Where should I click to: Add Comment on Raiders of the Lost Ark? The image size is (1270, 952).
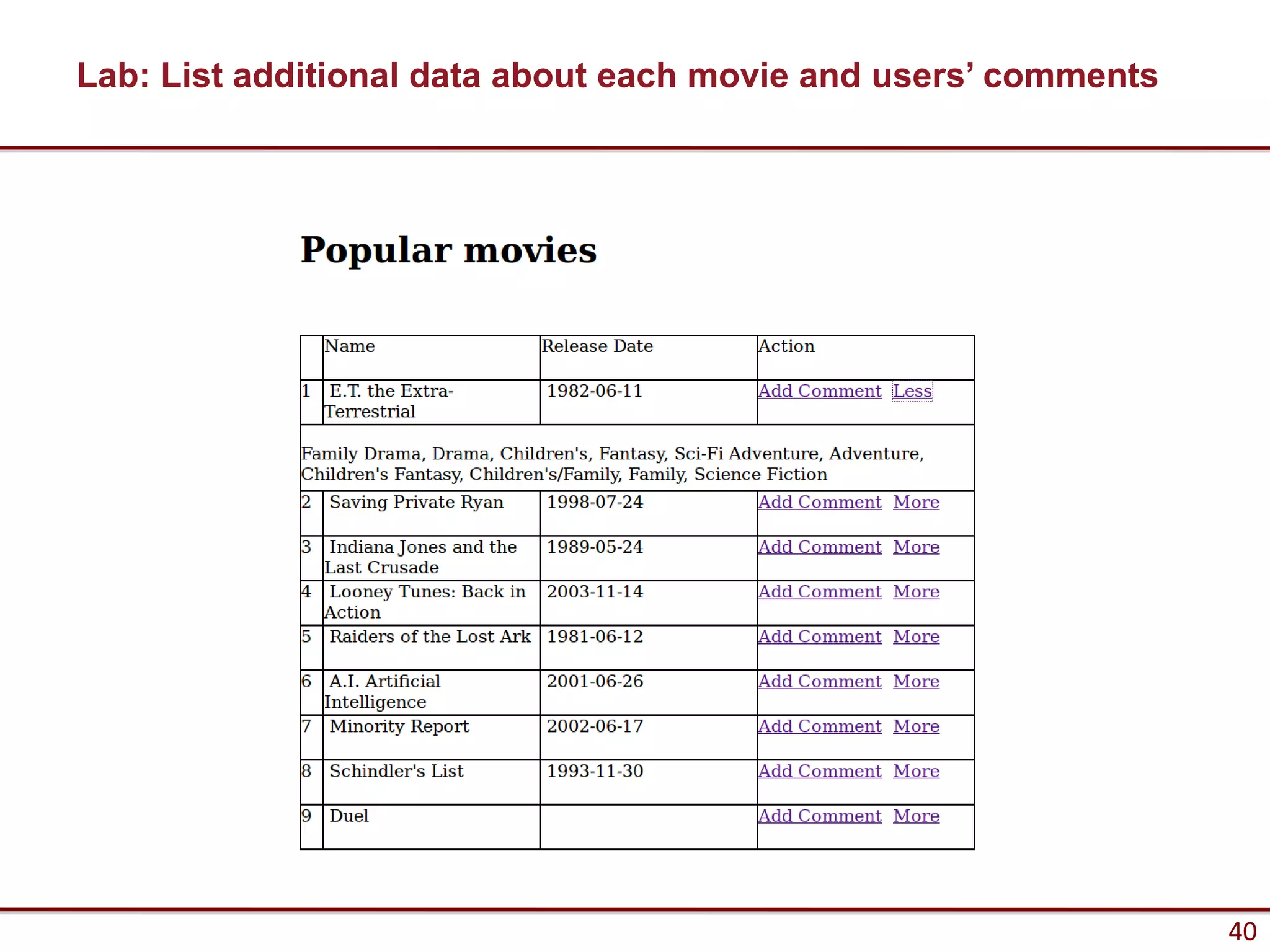point(819,637)
